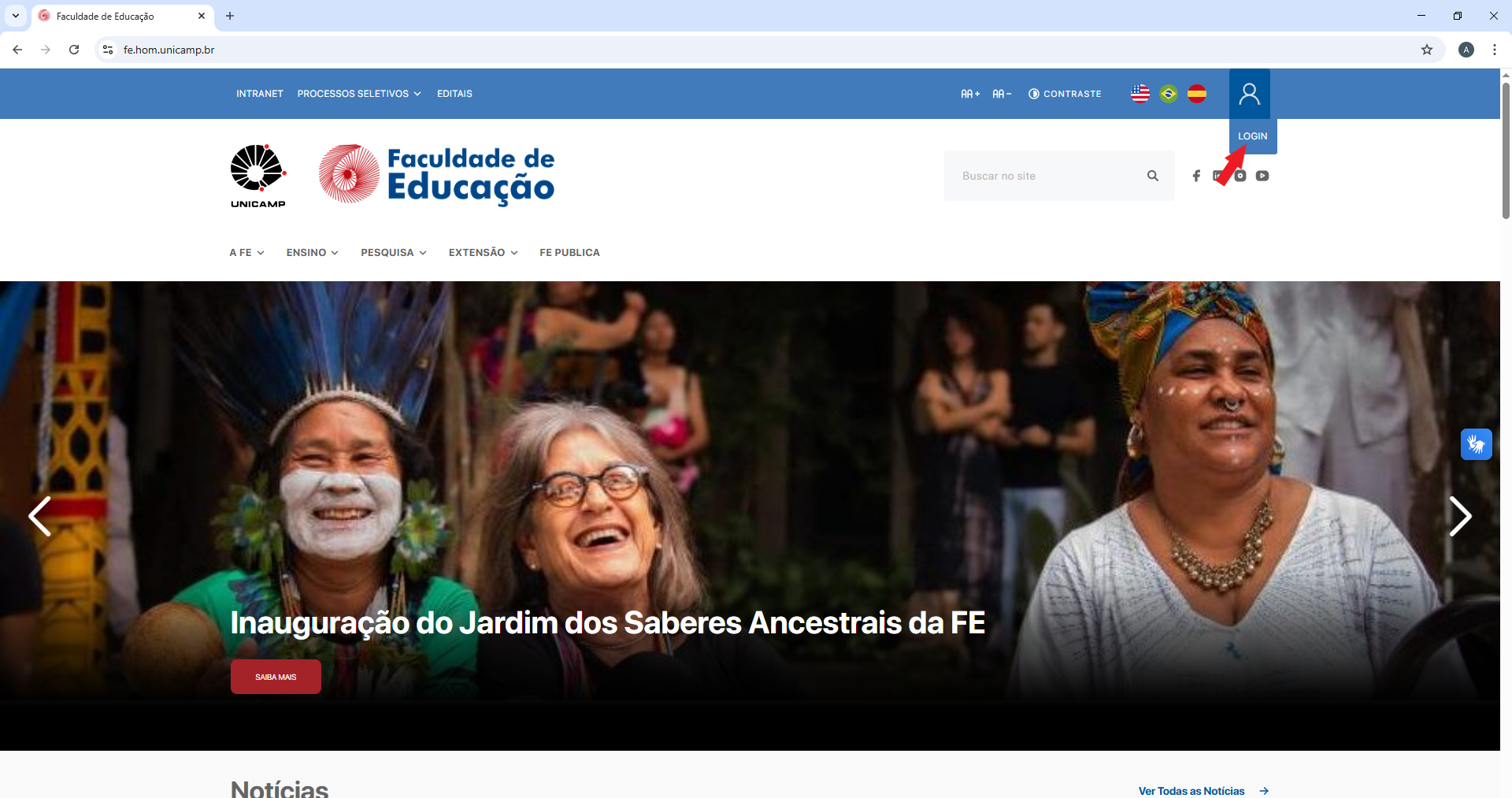Click the SAIBA MAIS button

click(x=276, y=677)
